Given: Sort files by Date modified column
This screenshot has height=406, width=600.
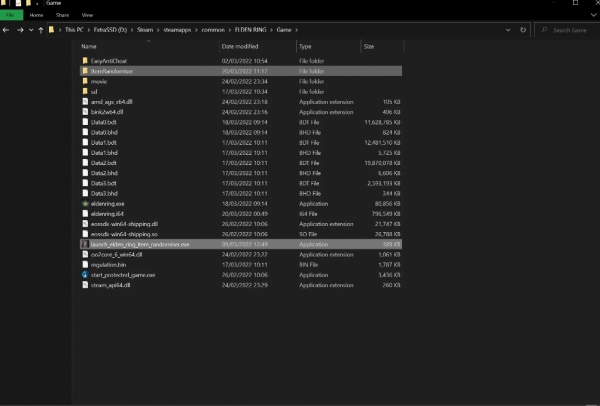Looking at the screenshot, I should (240, 46).
